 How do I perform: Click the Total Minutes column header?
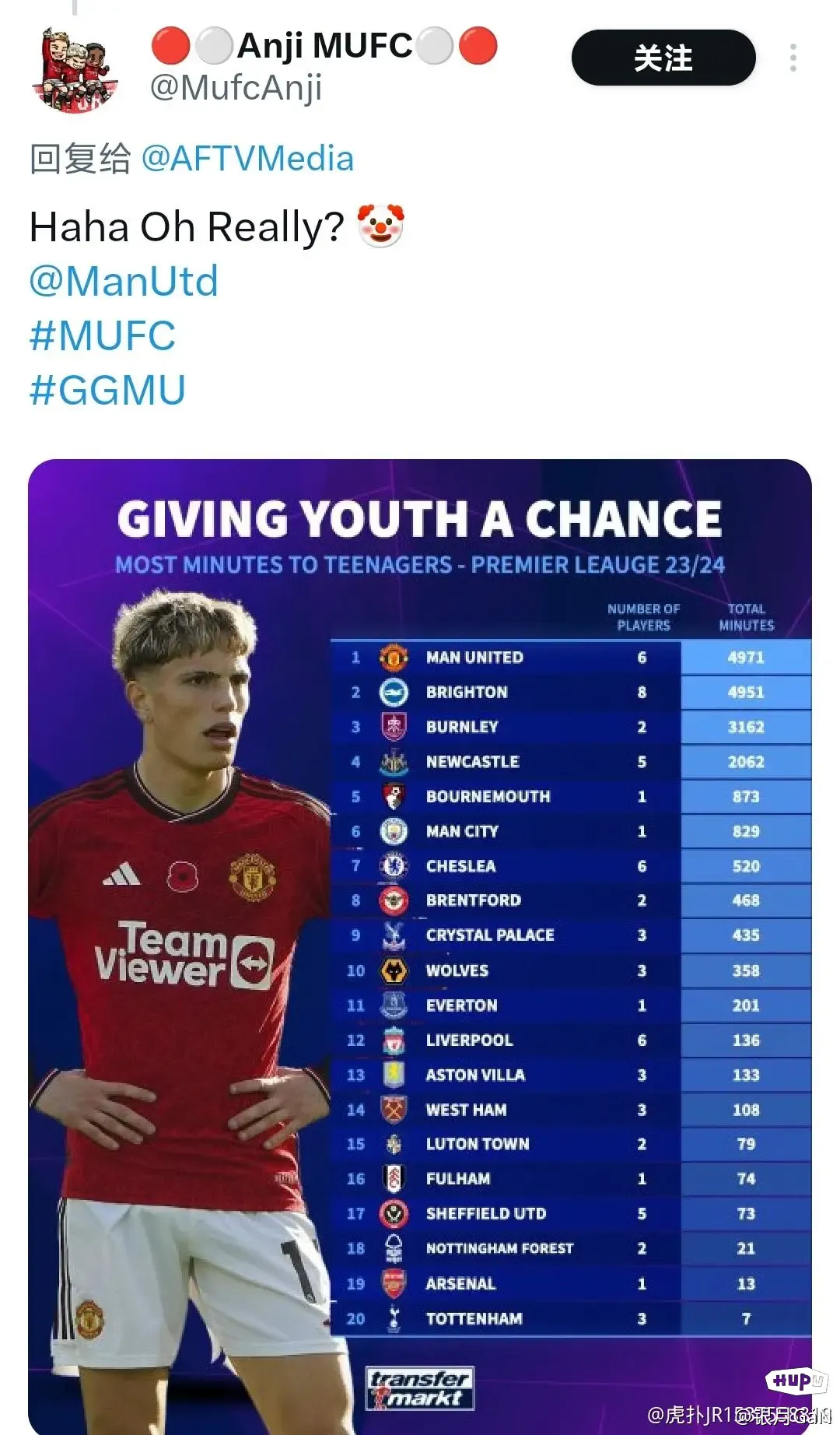pyautogui.click(x=746, y=617)
